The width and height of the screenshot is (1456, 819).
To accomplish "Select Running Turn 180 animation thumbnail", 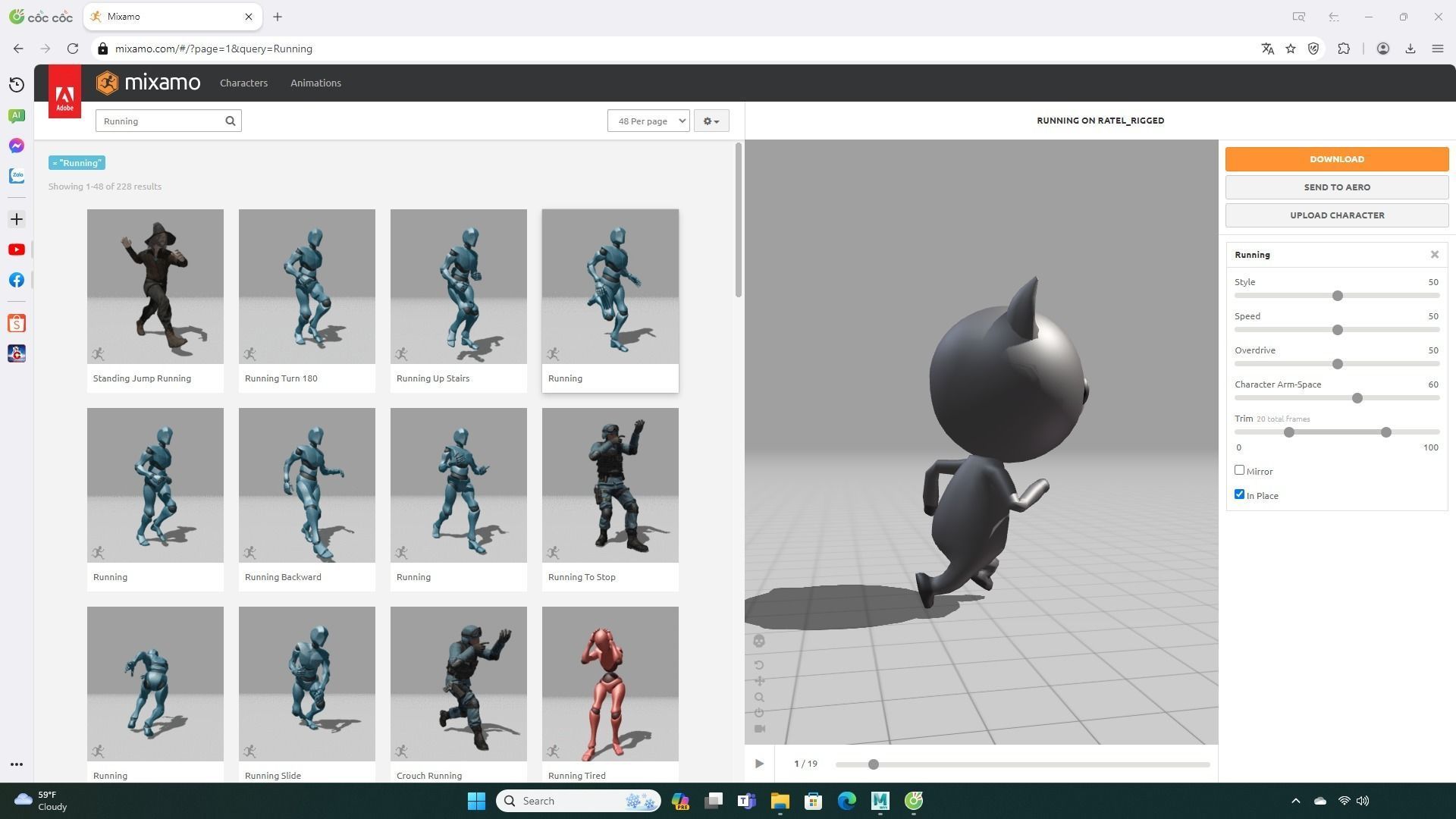I will [307, 287].
